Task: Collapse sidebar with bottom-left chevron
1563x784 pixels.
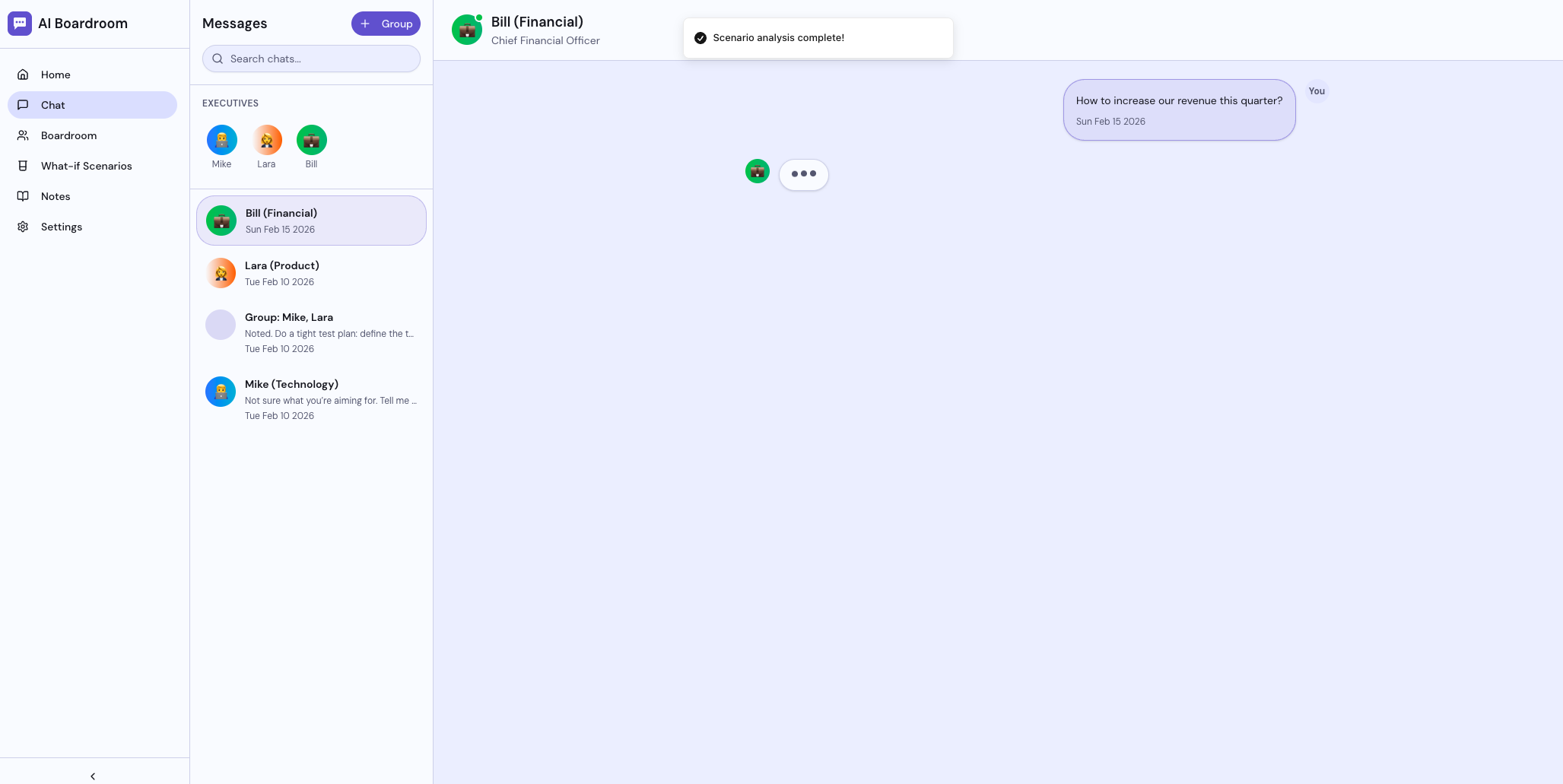Action: point(92,775)
